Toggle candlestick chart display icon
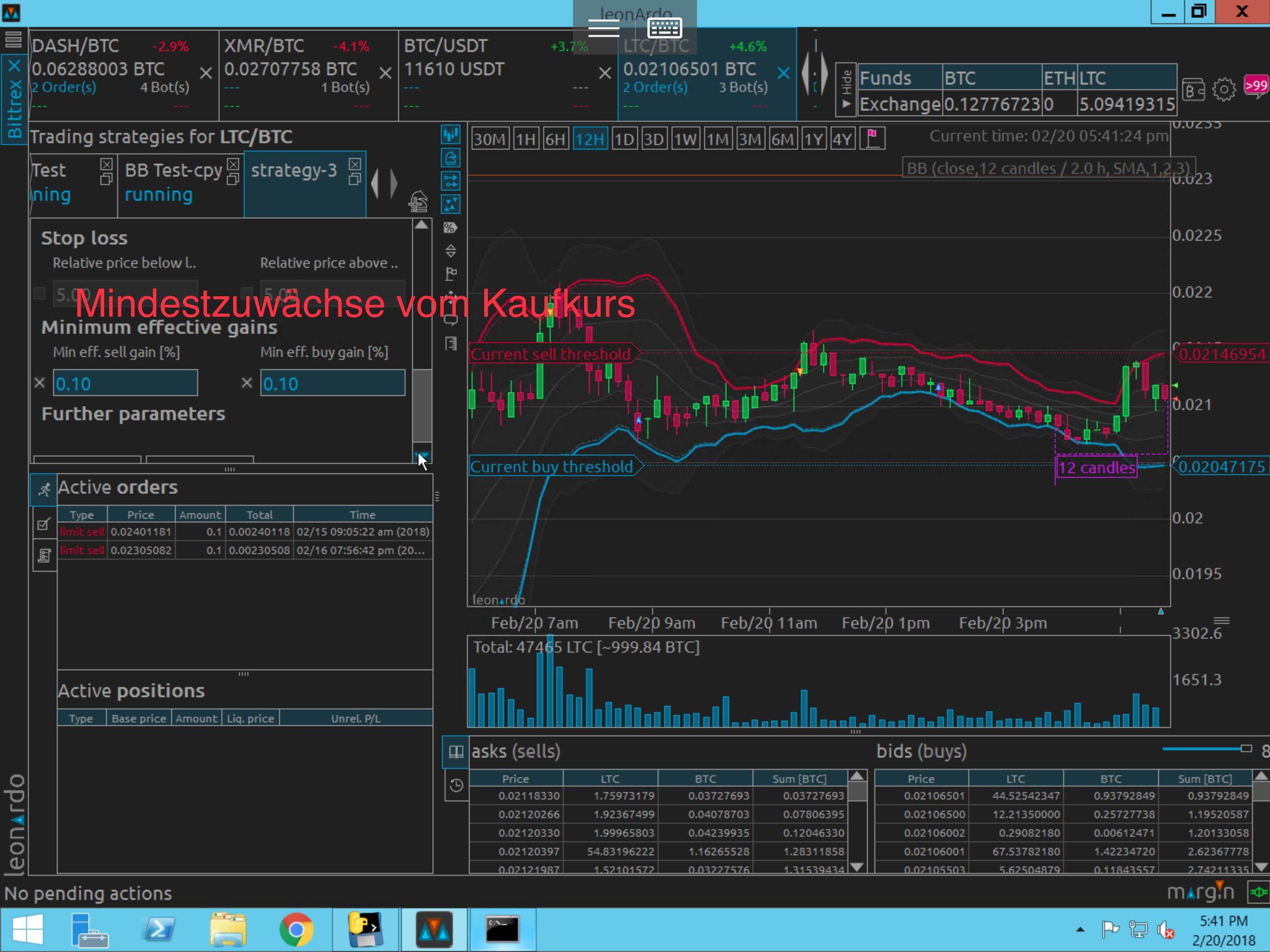1270x952 pixels. pyautogui.click(x=451, y=134)
